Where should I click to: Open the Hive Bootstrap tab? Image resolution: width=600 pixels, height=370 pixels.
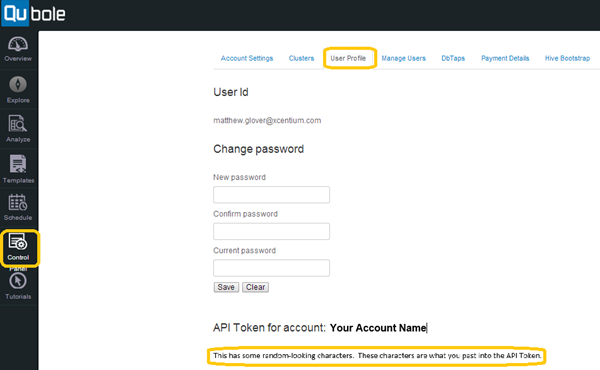[x=567, y=58]
